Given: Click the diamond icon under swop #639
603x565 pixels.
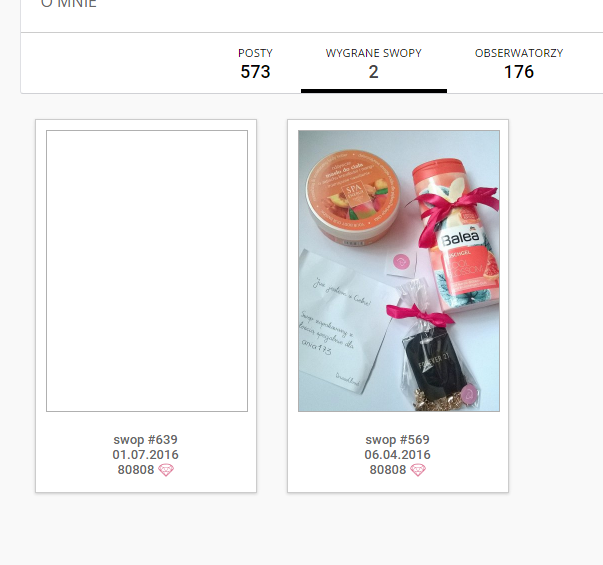Looking at the screenshot, I should coord(166,470).
